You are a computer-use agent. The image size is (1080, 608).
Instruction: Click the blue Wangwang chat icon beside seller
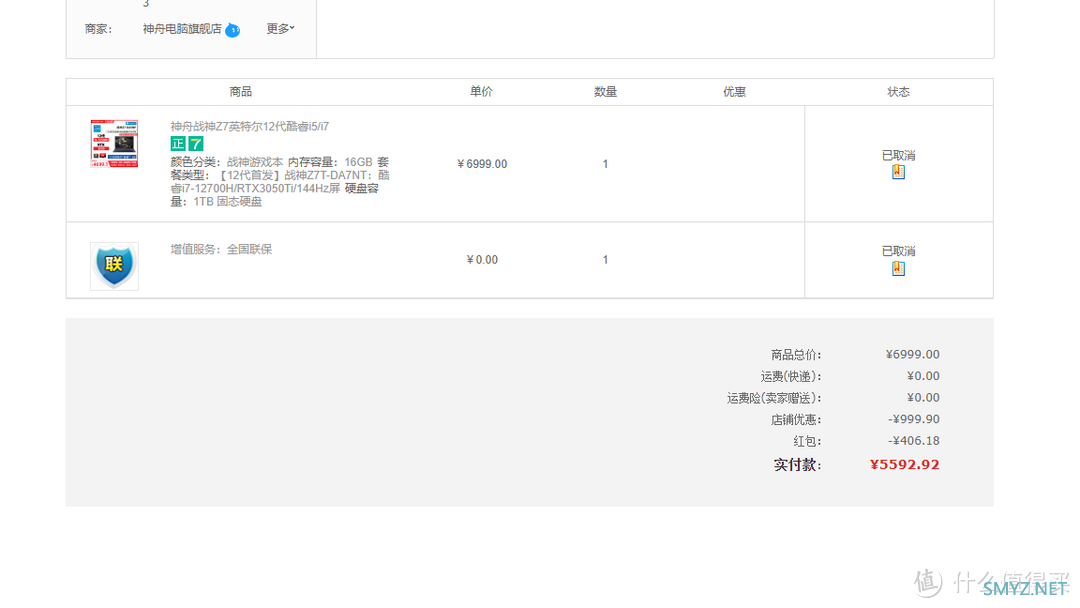233,30
